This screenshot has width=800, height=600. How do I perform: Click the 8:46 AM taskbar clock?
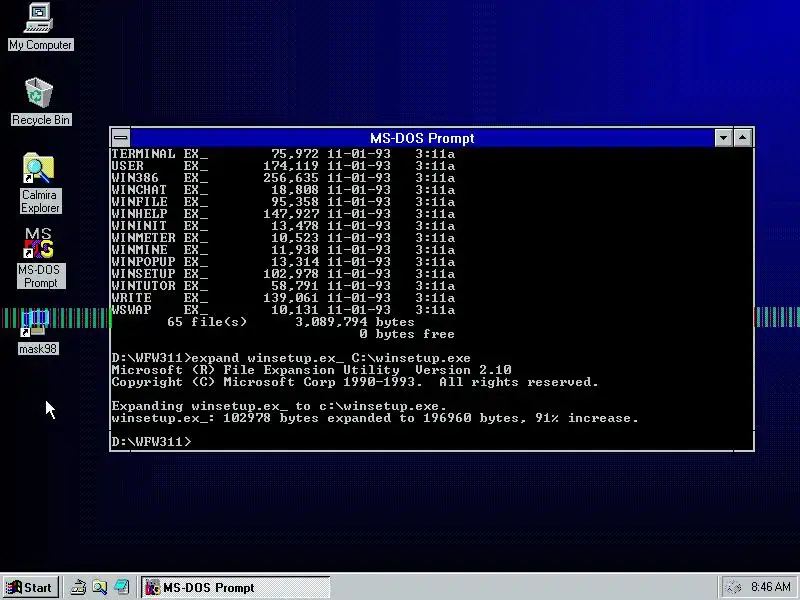(770, 587)
